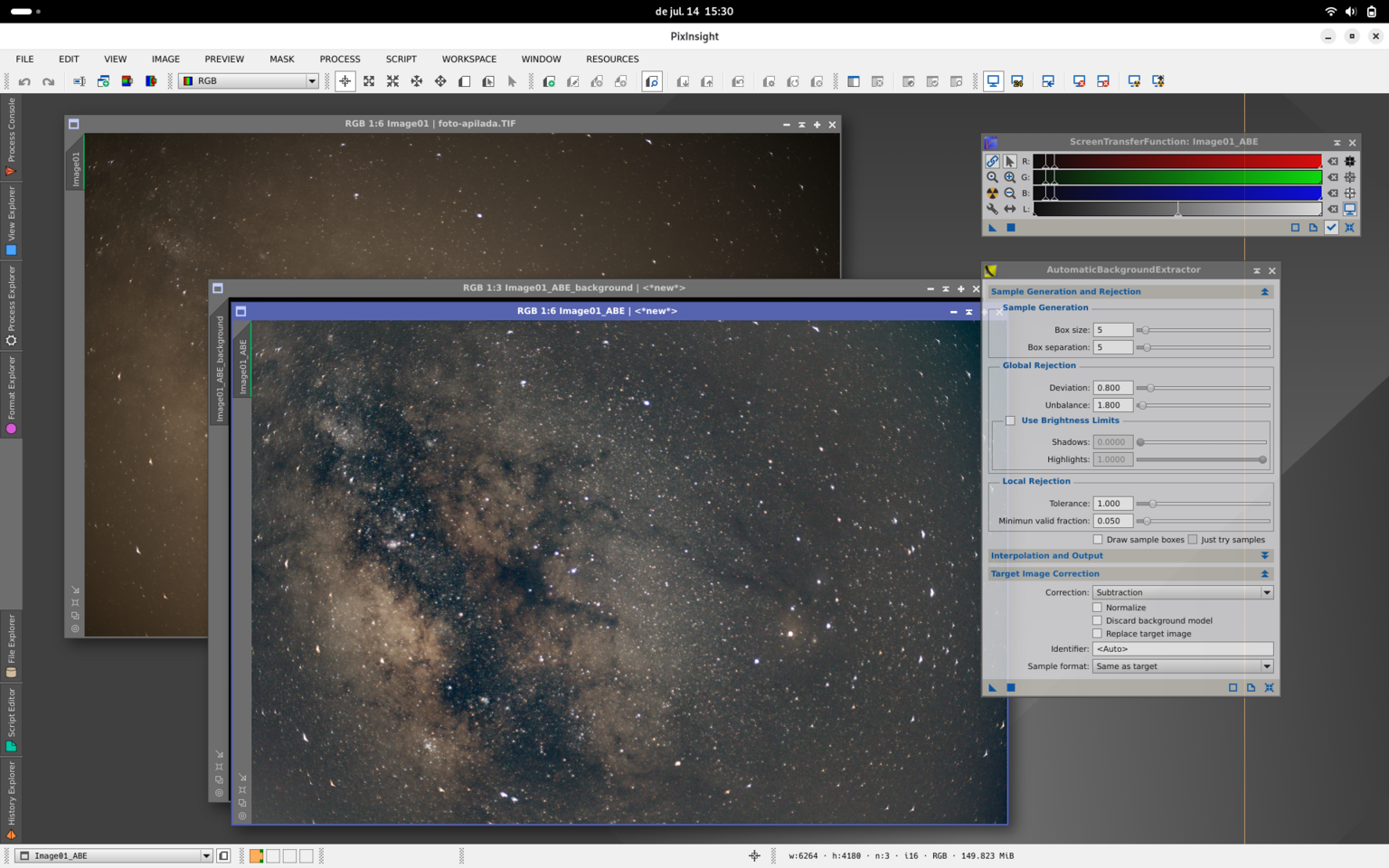Open the Image01_ABE view selector dropdown at bottom
1389x868 pixels.
115,855
